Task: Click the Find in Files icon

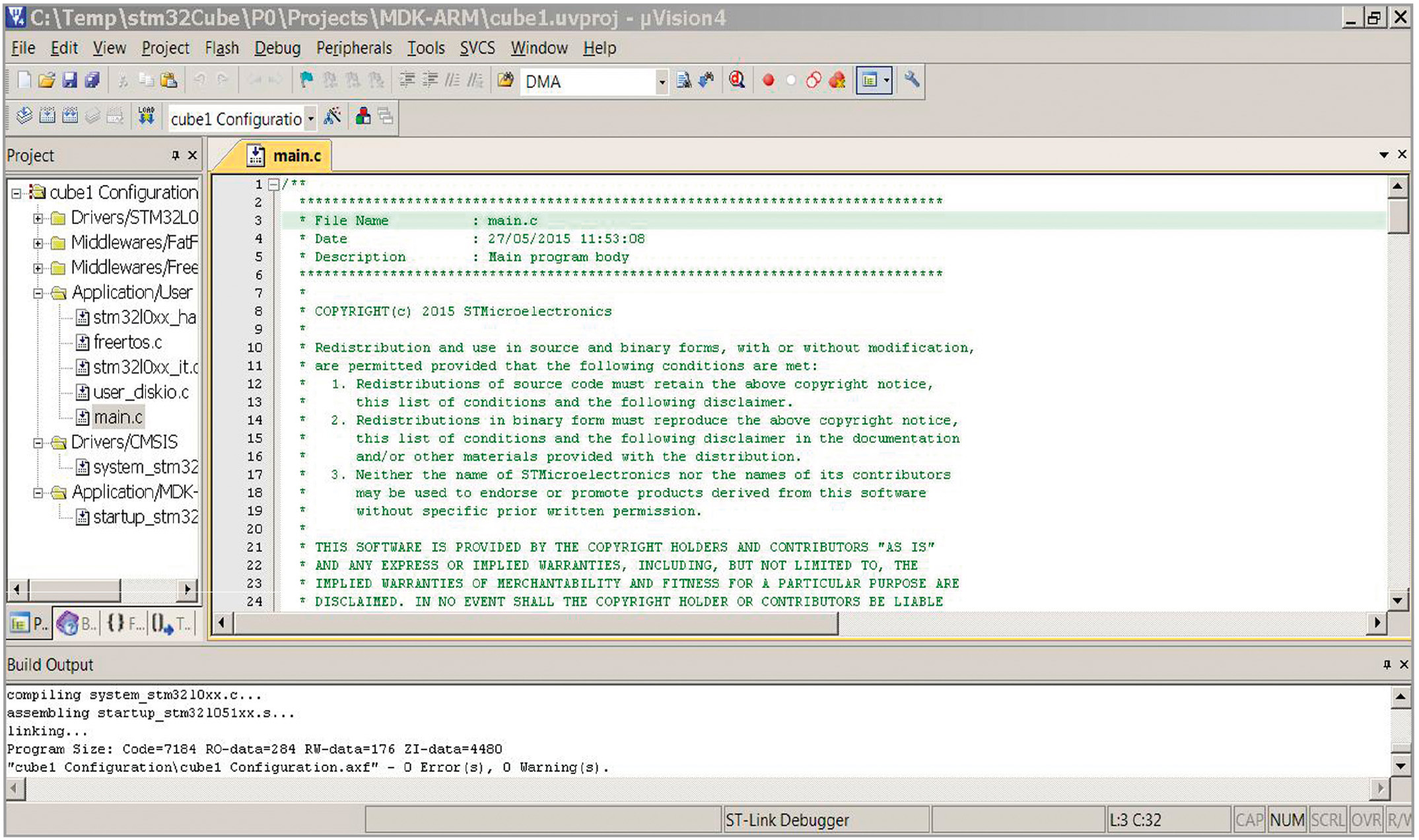Action: pyautogui.click(x=506, y=81)
